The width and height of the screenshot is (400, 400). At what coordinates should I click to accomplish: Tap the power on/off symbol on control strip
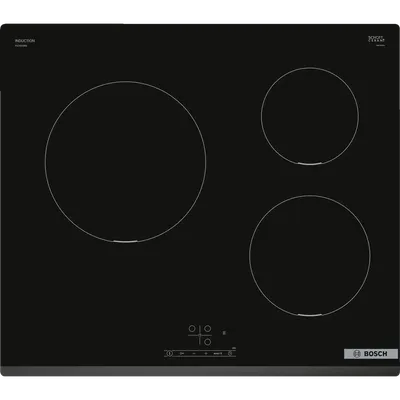tap(170, 353)
